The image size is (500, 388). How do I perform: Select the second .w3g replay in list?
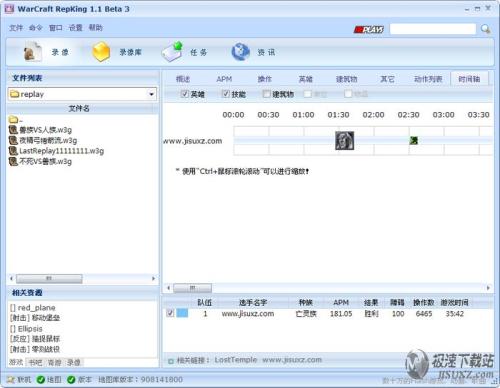[x=43, y=140]
